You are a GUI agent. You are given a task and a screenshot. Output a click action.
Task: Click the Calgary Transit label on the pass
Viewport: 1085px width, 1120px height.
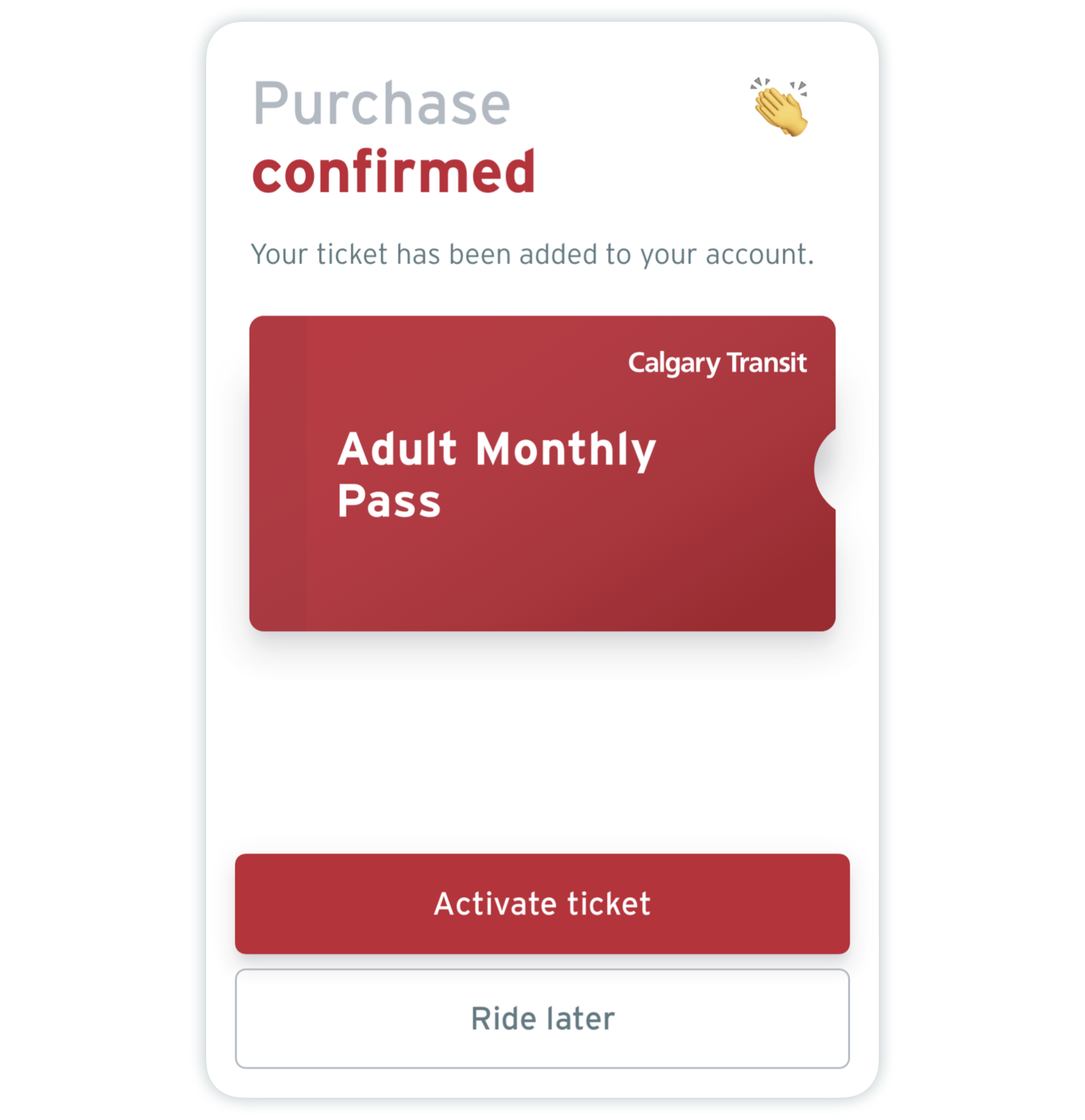click(717, 363)
